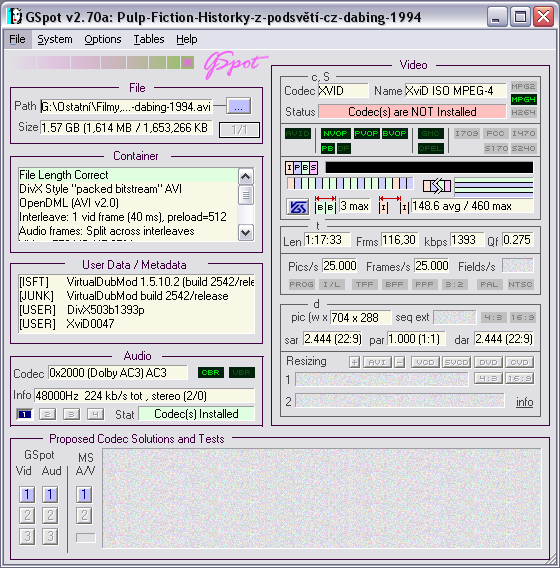Click the I/L interlace indicator
The height and width of the screenshot is (568, 560).
(x=331, y=284)
